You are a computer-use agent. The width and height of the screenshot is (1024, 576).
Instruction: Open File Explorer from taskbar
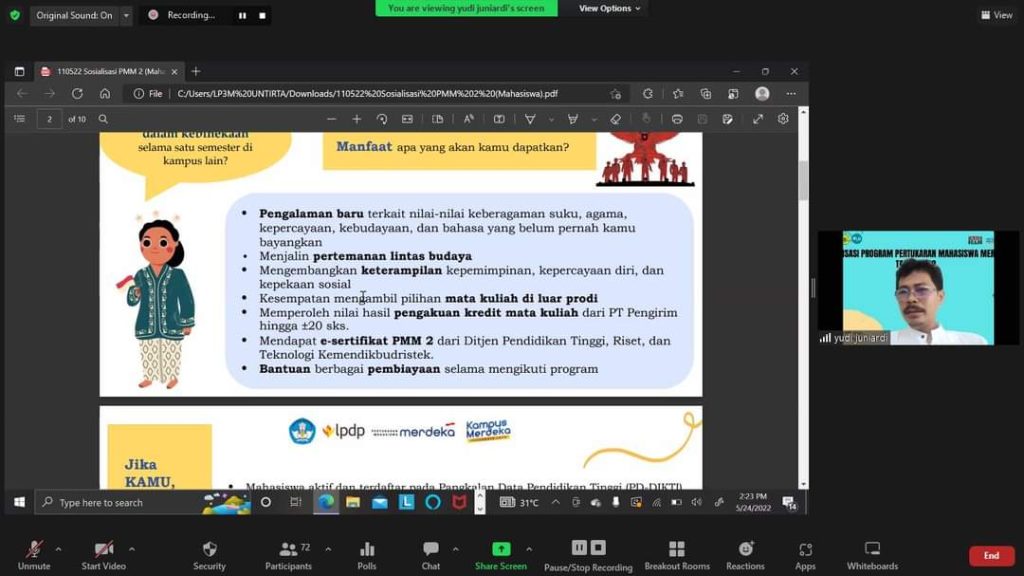[x=353, y=502]
